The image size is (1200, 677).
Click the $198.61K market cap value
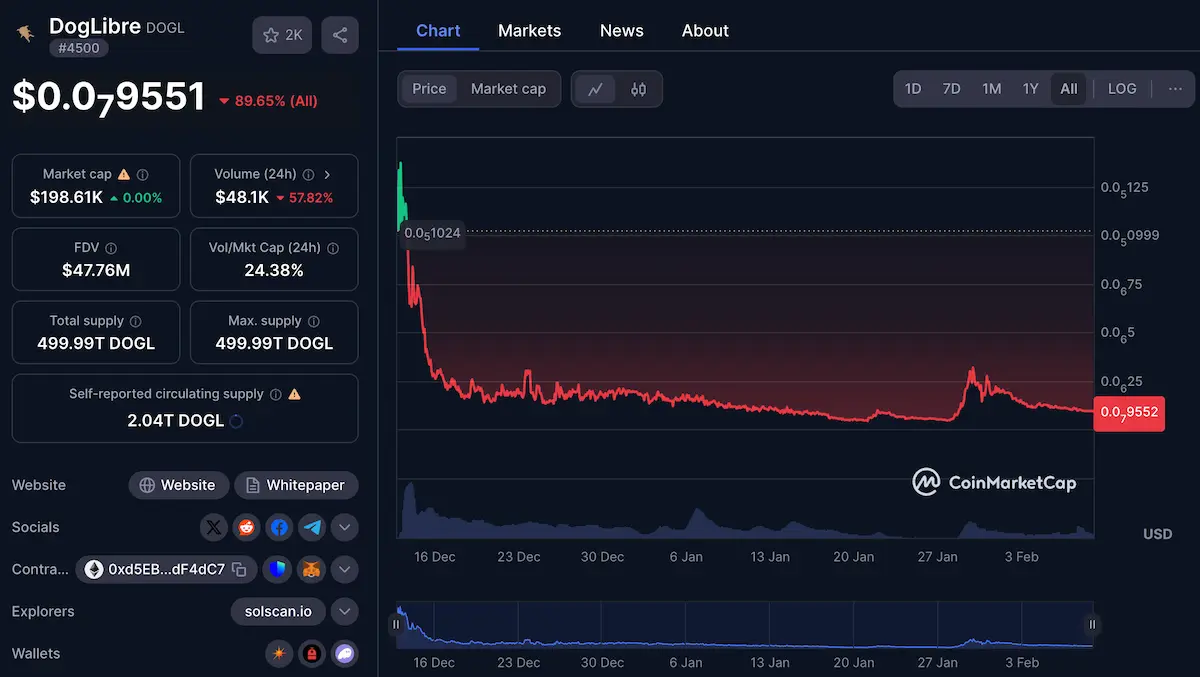[66, 197]
